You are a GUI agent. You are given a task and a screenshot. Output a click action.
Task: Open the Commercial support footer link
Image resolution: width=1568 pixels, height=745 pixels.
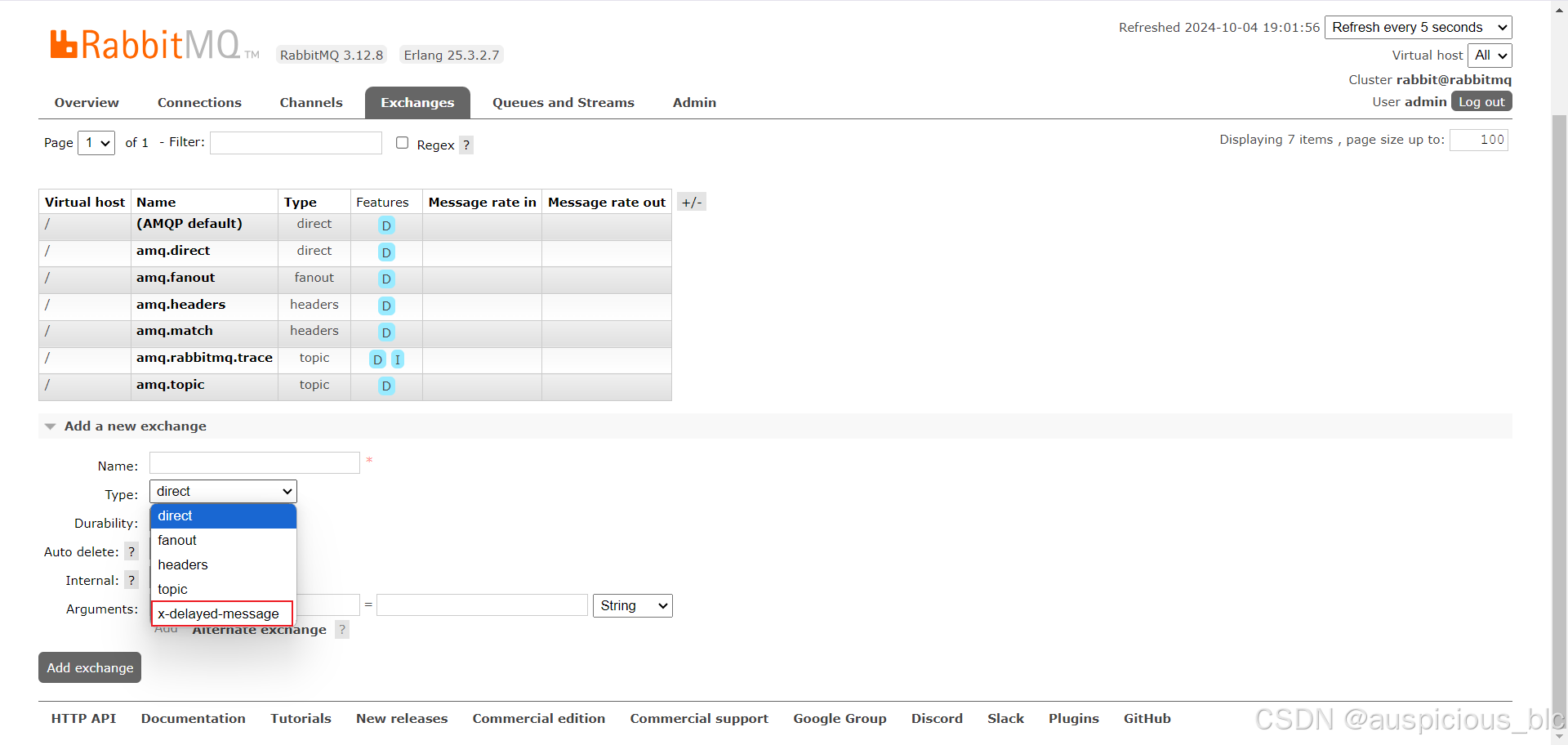pyautogui.click(x=699, y=718)
